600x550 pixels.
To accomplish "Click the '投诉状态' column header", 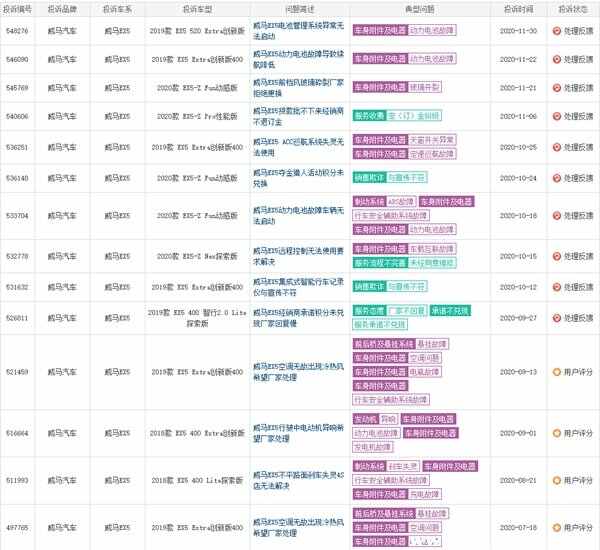I will tap(573, 9).
